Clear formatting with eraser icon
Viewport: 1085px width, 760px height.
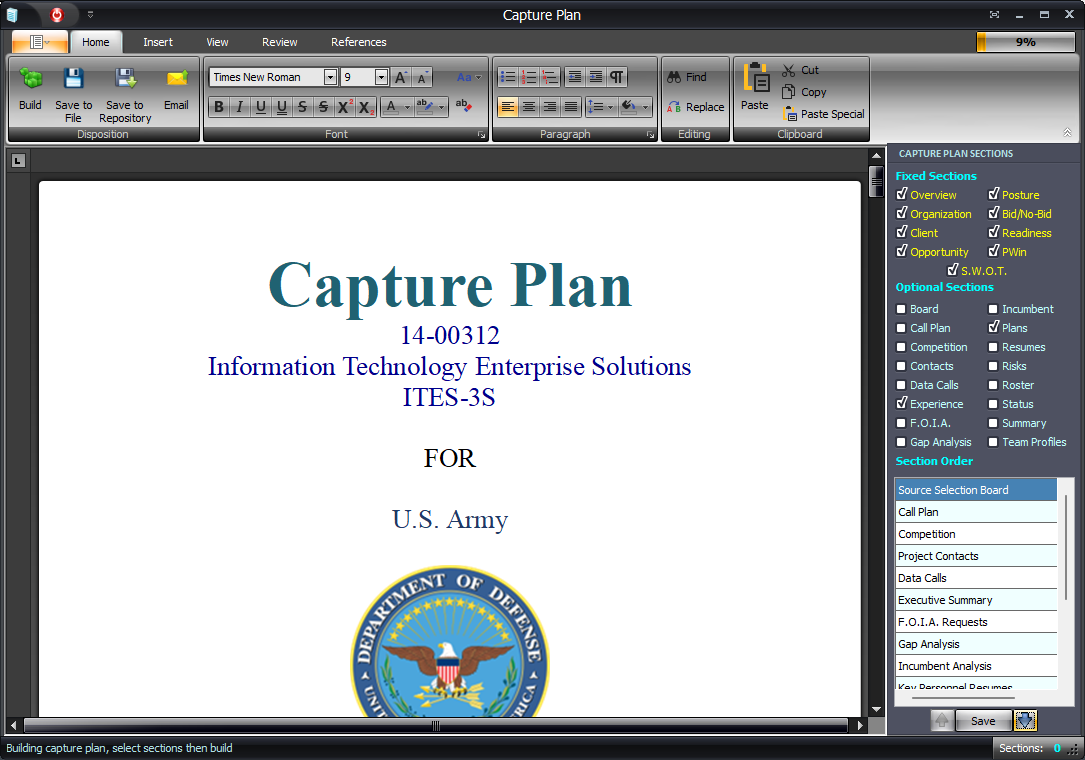(464, 106)
